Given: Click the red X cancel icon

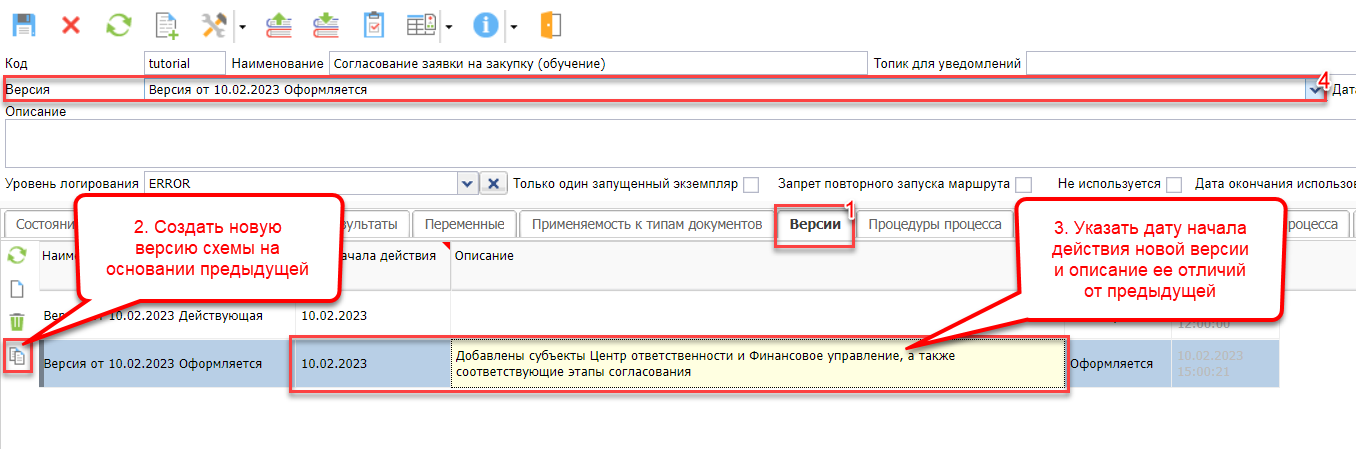Looking at the screenshot, I should [x=71, y=24].
